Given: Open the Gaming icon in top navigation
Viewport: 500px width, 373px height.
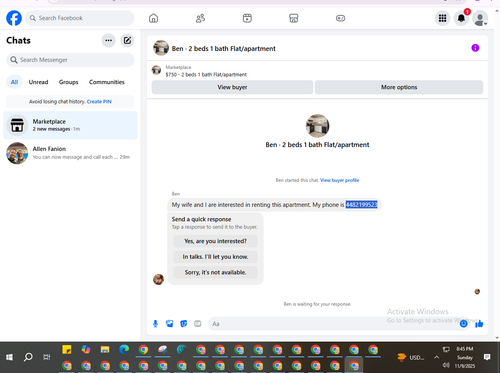Looking at the screenshot, I should (x=340, y=18).
